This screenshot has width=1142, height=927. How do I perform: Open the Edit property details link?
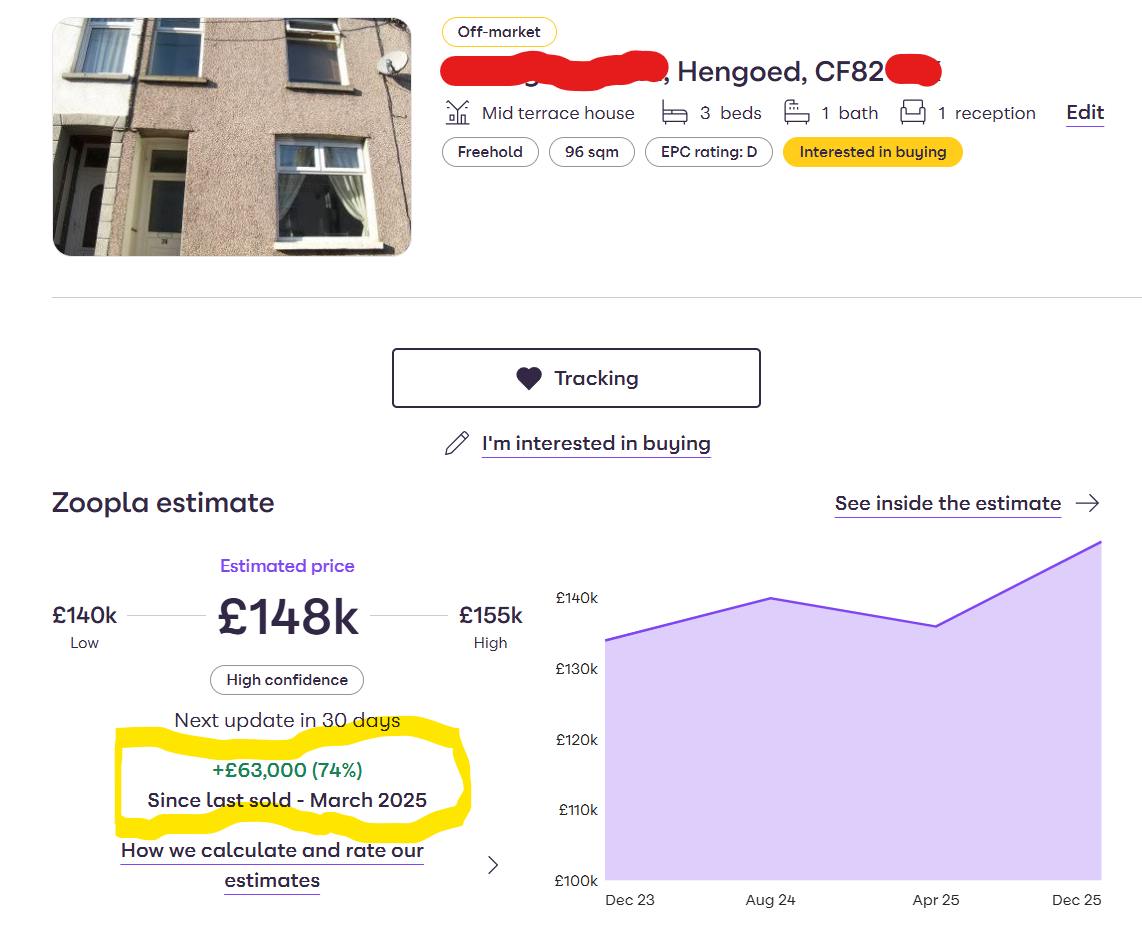click(1085, 113)
